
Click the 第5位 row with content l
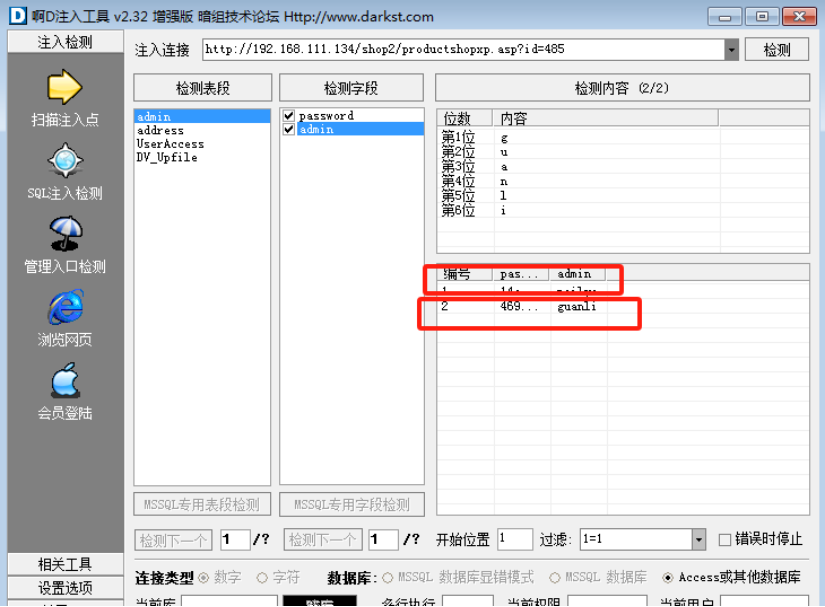tap(622, 196)
